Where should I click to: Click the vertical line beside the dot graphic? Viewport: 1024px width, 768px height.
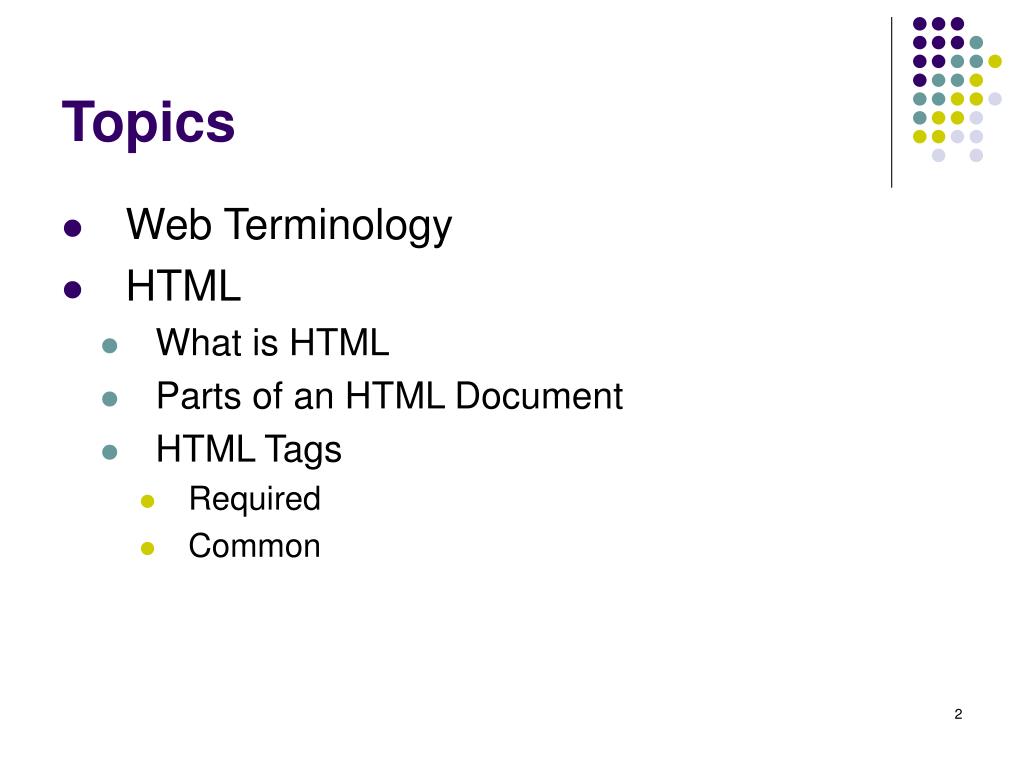point(891,103)
